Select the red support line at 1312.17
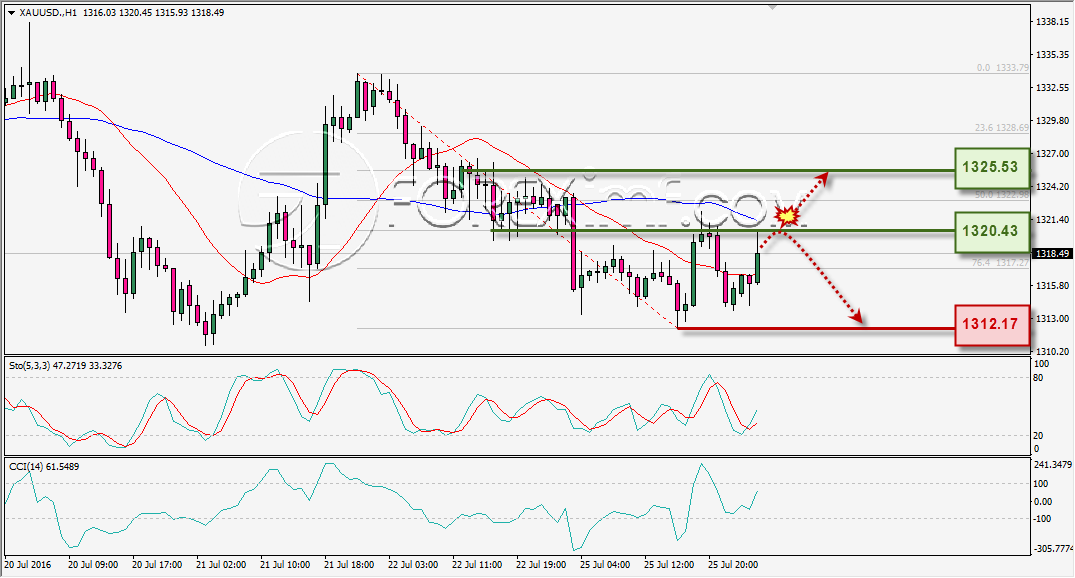 click(816, 328)
